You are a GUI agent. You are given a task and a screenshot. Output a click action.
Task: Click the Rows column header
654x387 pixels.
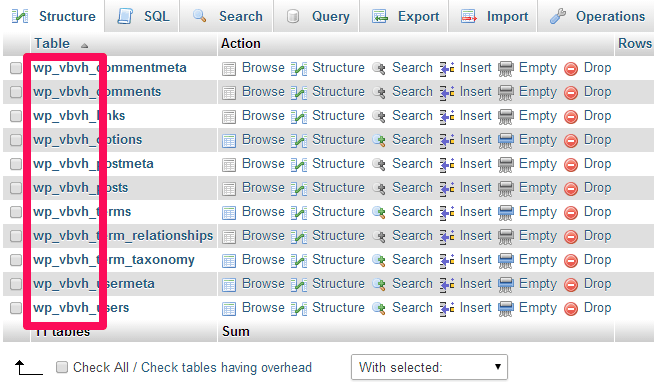click(x=635, y=43)
